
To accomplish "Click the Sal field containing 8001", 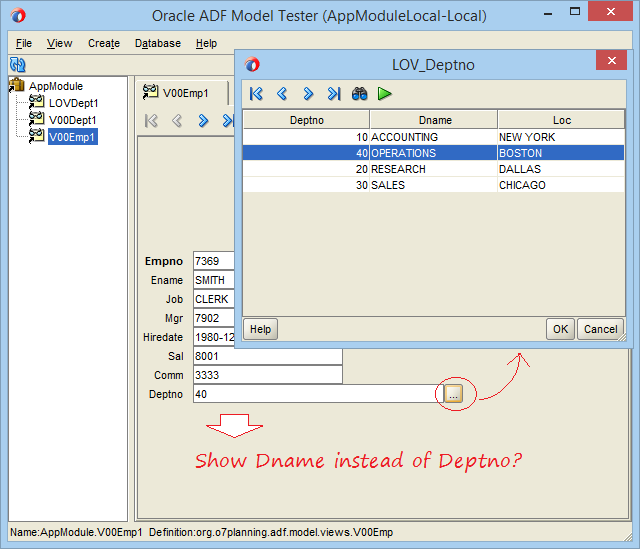I will point(268,356).
